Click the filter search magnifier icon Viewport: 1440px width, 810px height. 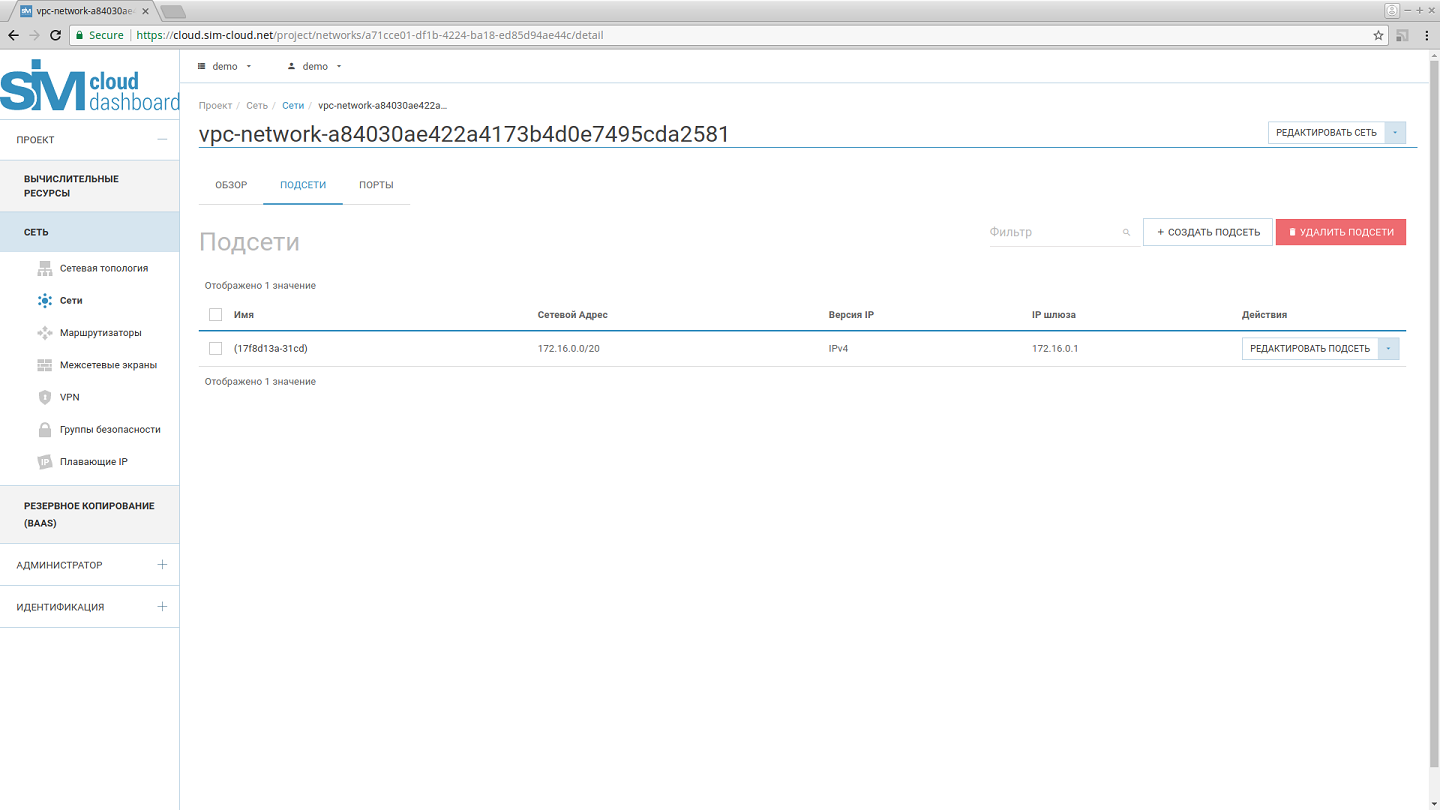1126,232
